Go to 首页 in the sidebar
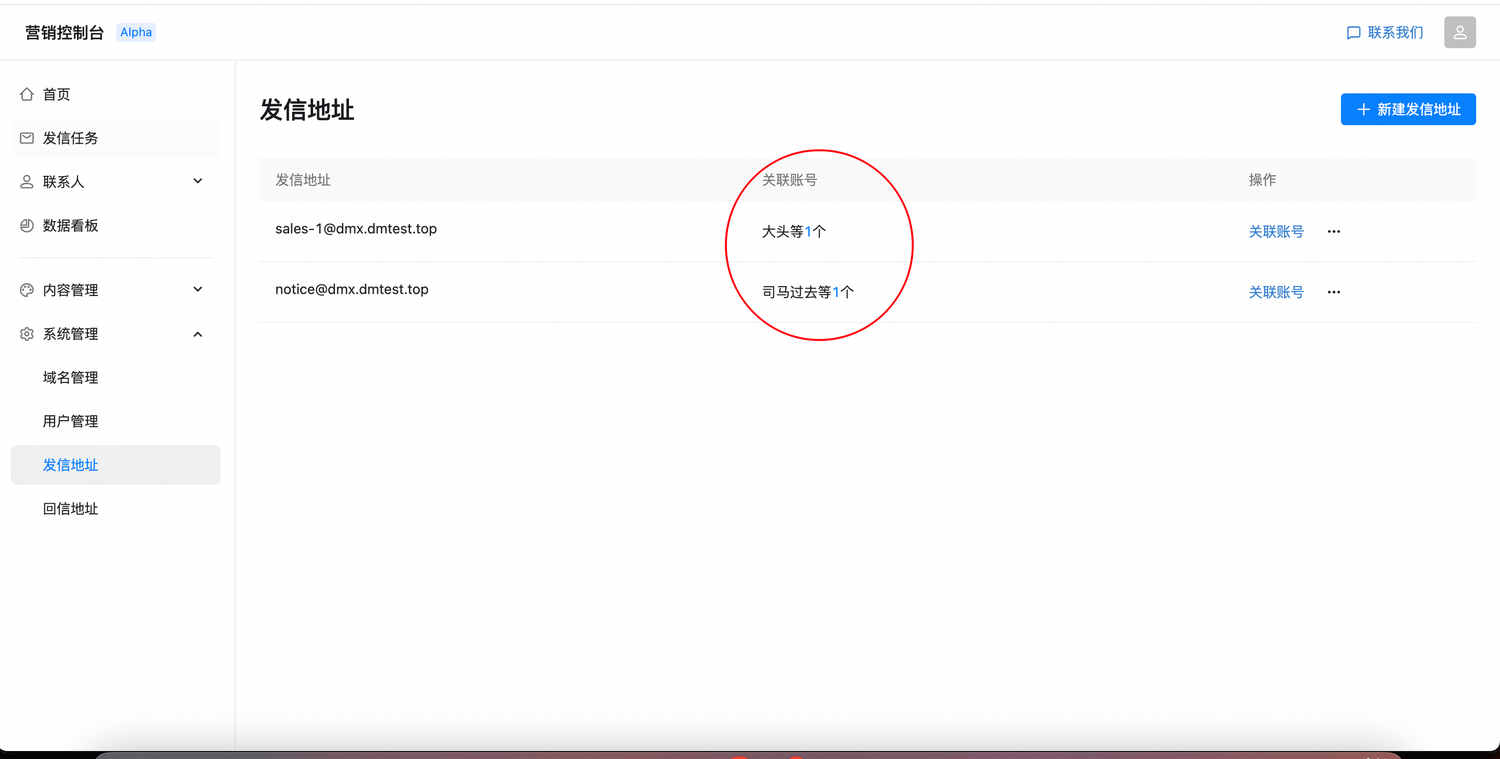This screenshot has width=1500, height=759. pyautogui.click(x=116, y=94)
